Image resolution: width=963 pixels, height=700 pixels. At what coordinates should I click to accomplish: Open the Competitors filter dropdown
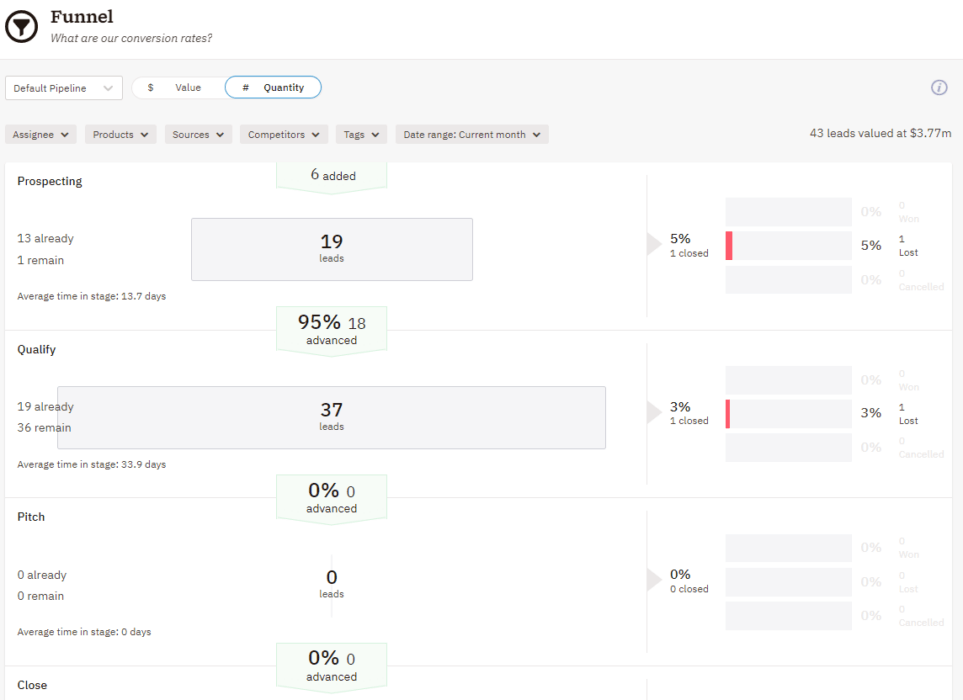pyautogui.click(x=282, y=134)
